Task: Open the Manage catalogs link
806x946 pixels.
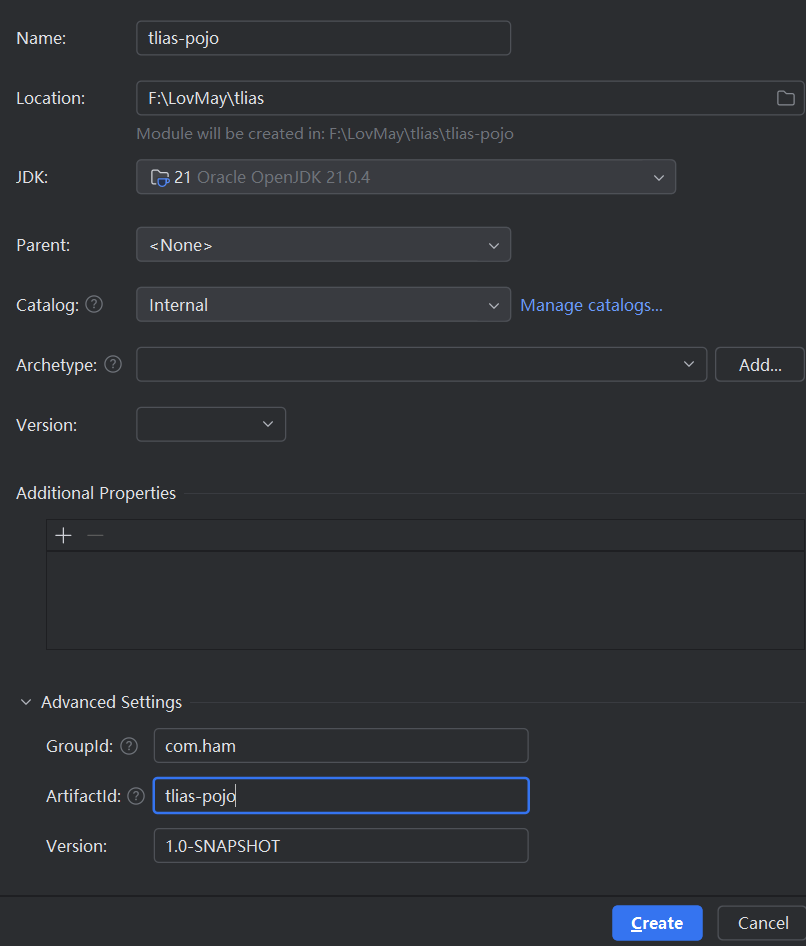Action: click(x=591, y=305)
